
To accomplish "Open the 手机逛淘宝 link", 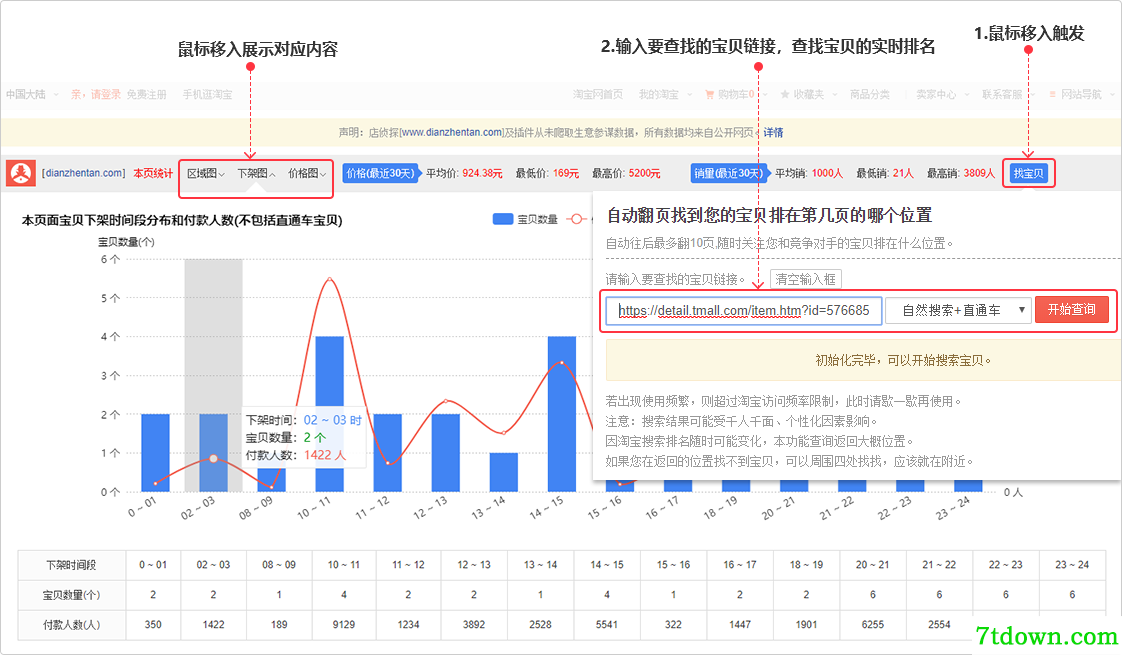I will [x=208, y=94].
